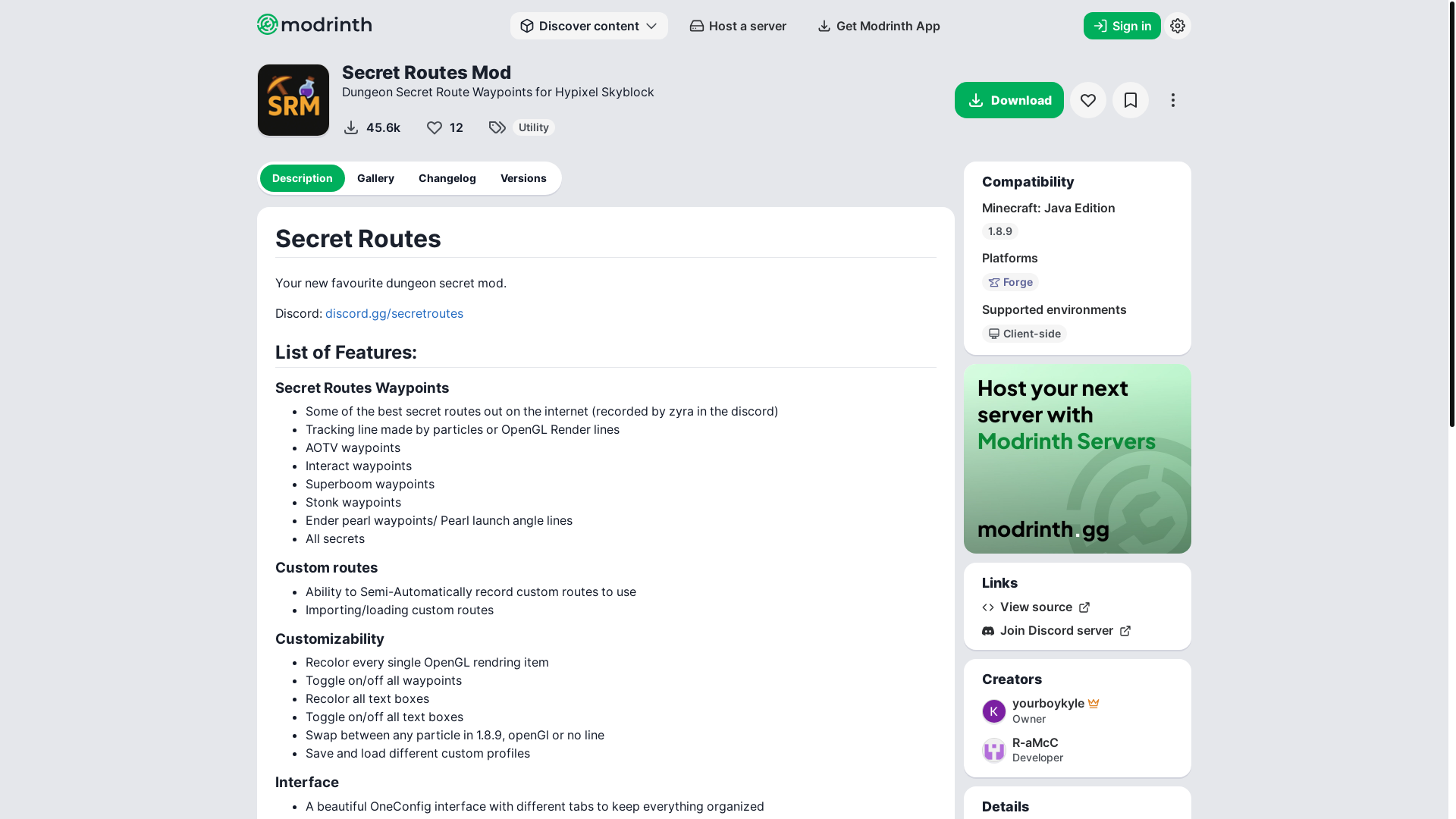1456x819 pixels.
Task: Click the 1.8.9 version tag
Action: coord(999,231)
